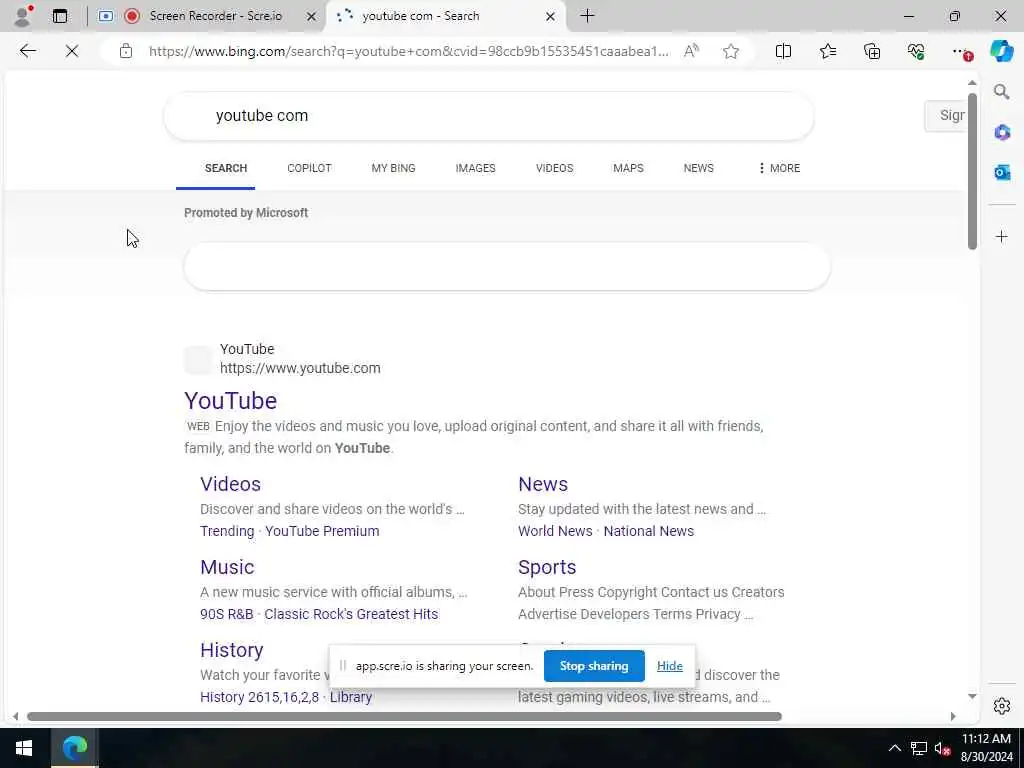Open the Copilot sidebar icon
Screen dimensions: 1024x768
(1001, 51)
